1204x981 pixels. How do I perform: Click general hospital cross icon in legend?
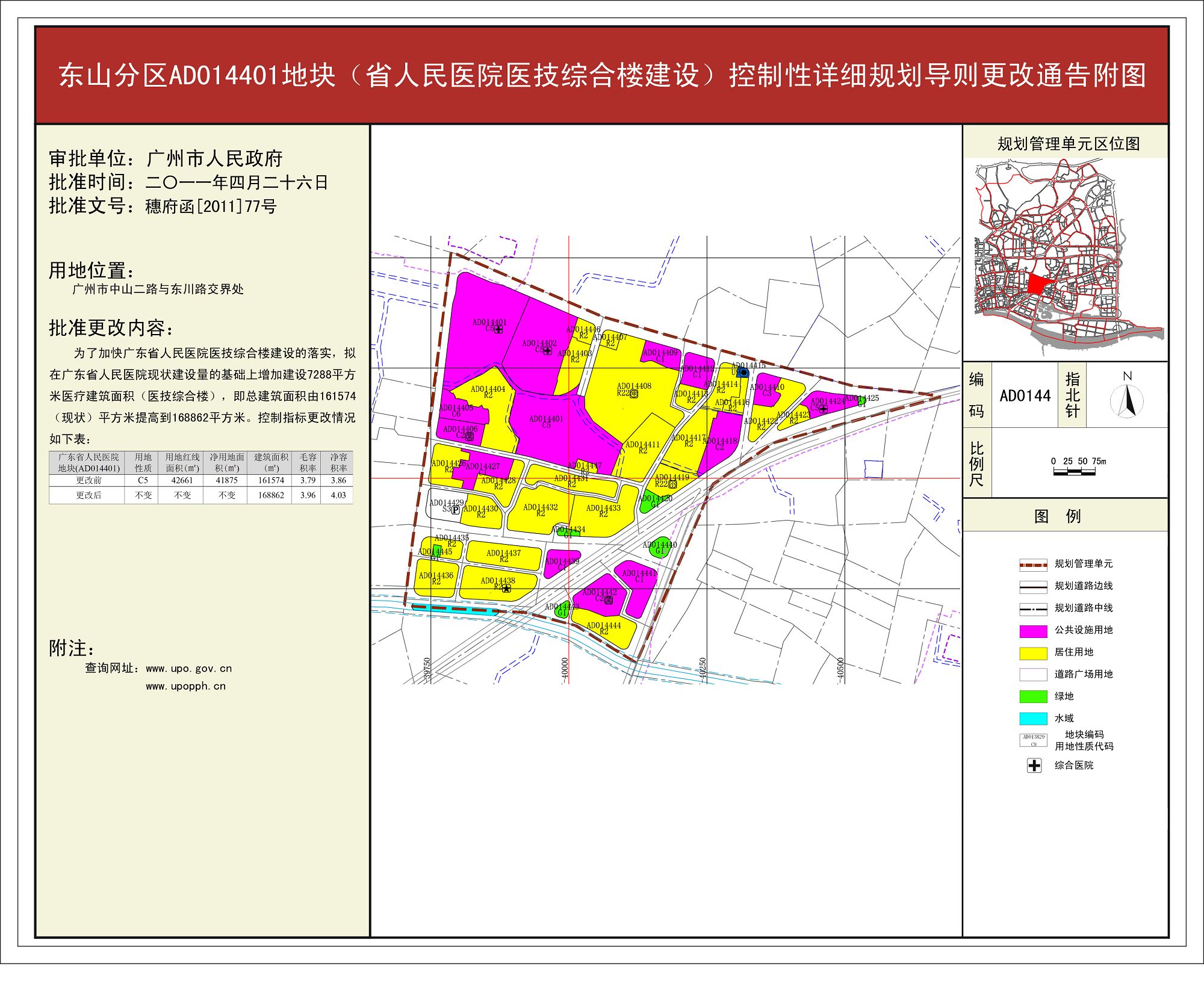coord(1034,766)
